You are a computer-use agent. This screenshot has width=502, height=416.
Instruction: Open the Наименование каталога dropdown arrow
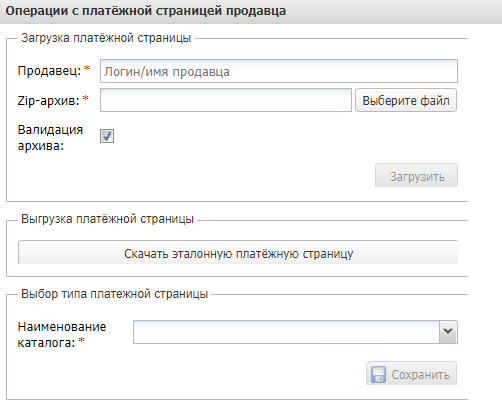tap(448, 332)
